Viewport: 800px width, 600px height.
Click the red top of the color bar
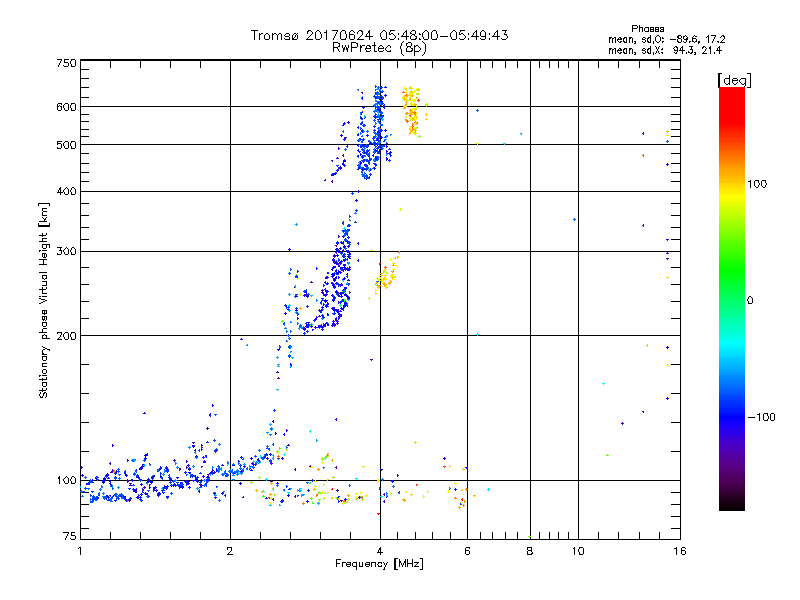[731, 94]
